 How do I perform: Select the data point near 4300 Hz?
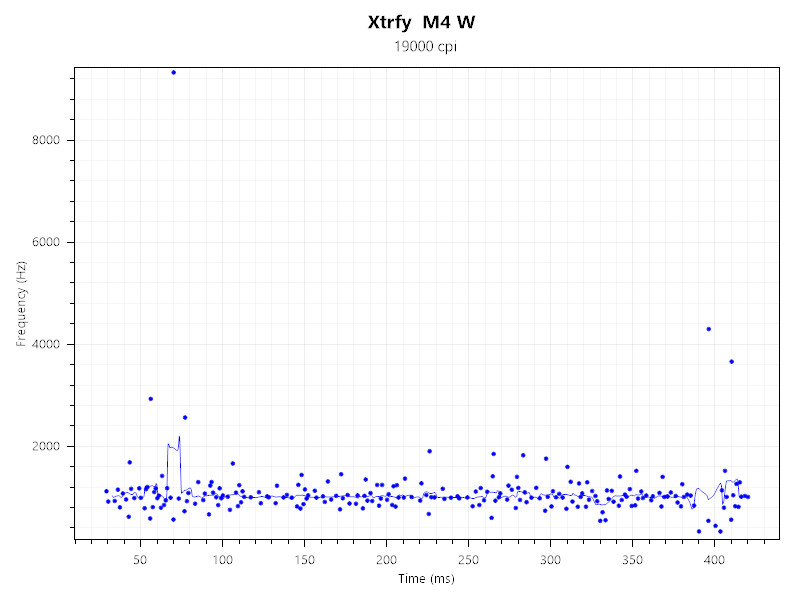tap(708, 329)
